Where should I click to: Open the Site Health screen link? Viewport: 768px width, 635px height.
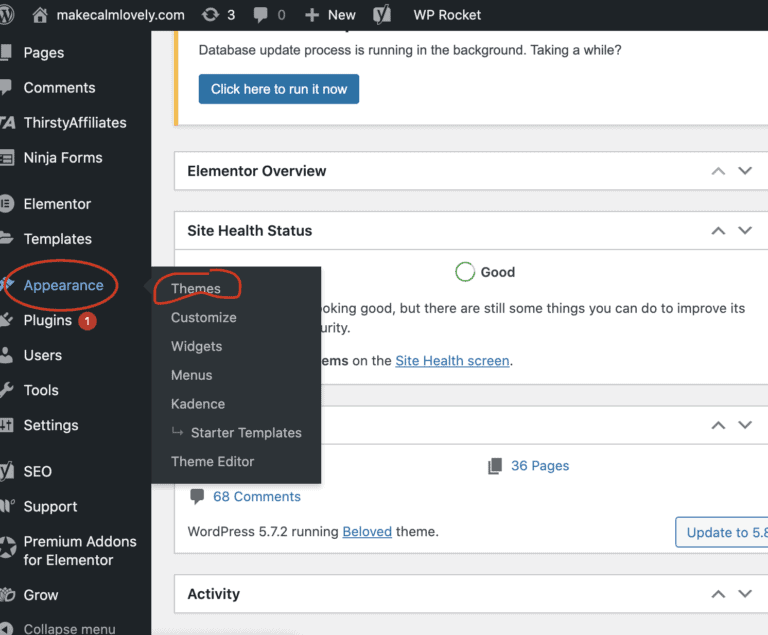(452, 361)
